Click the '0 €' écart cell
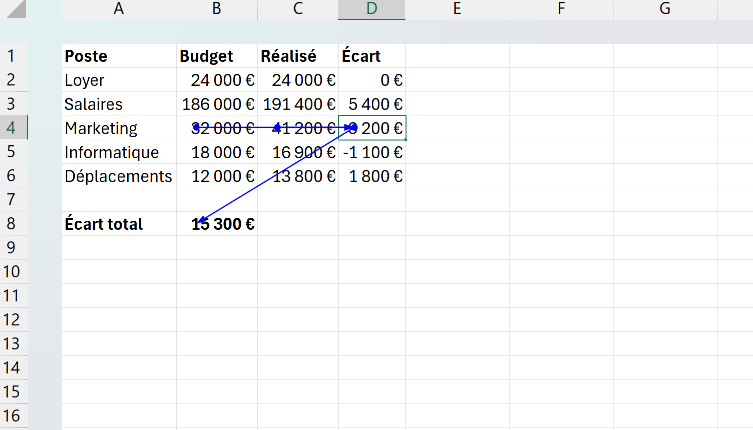The image size is (753, 430). (372, 80)
